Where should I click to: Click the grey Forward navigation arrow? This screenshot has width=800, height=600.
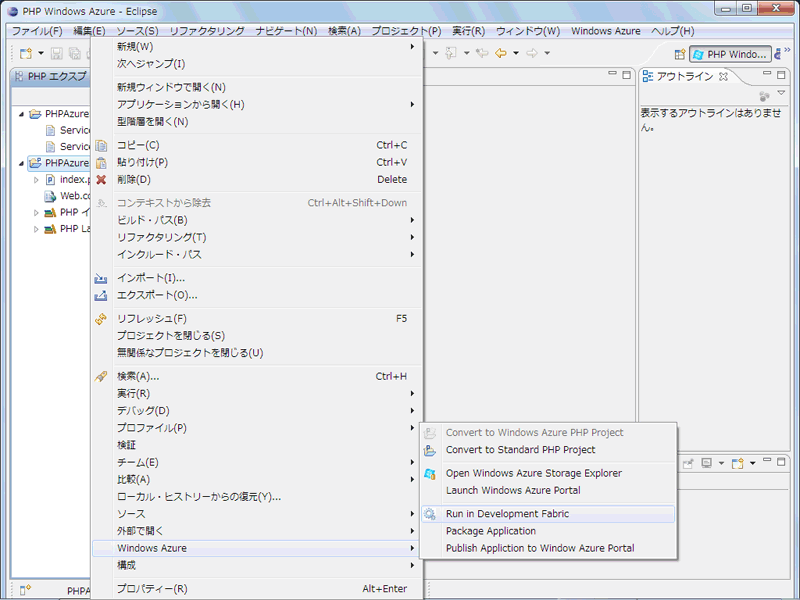click(532, 53)
